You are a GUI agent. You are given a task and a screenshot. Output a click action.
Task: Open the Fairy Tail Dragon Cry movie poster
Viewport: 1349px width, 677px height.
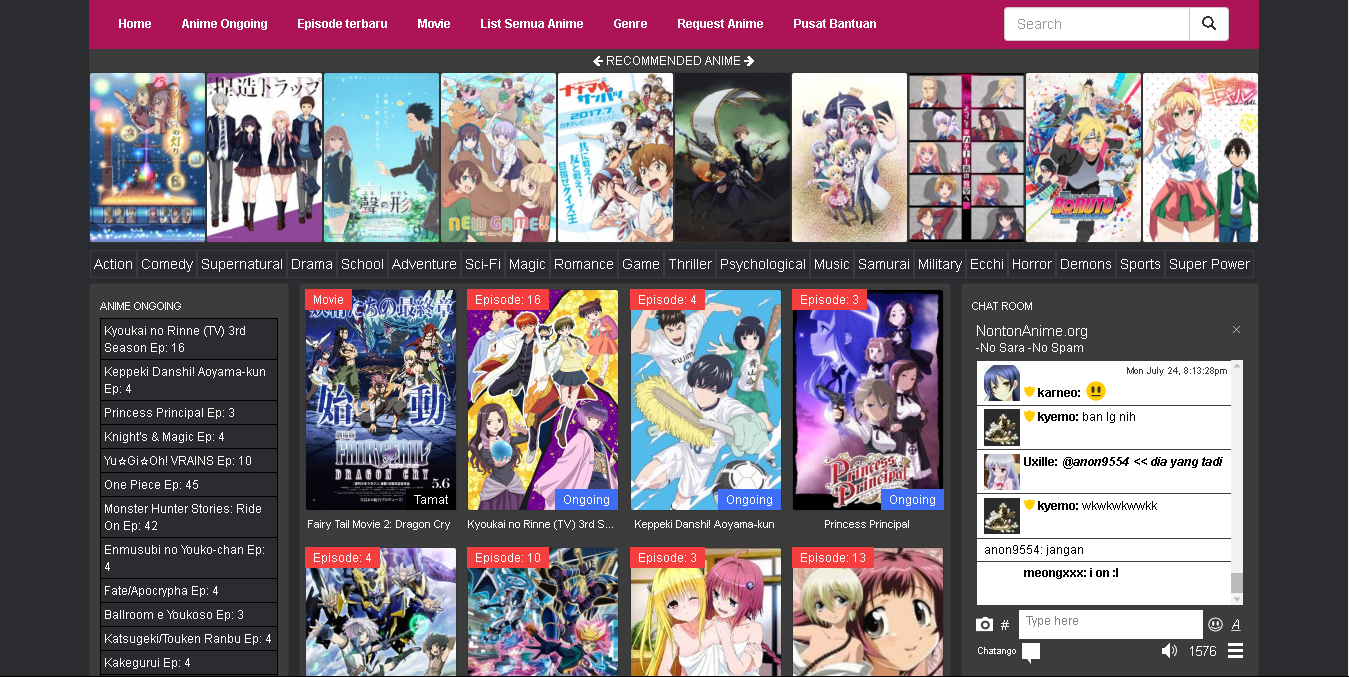point(381,400)
